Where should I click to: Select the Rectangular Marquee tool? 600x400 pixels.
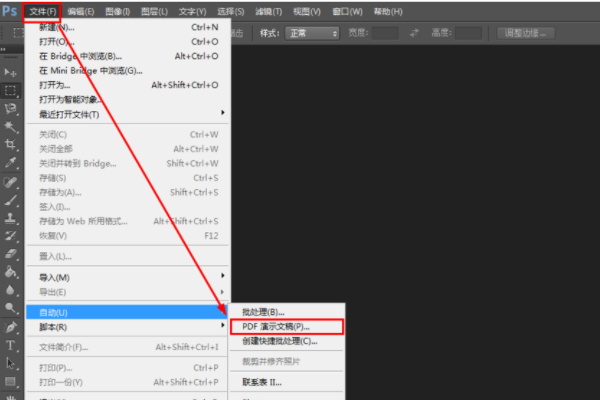(x=10, y=90)
